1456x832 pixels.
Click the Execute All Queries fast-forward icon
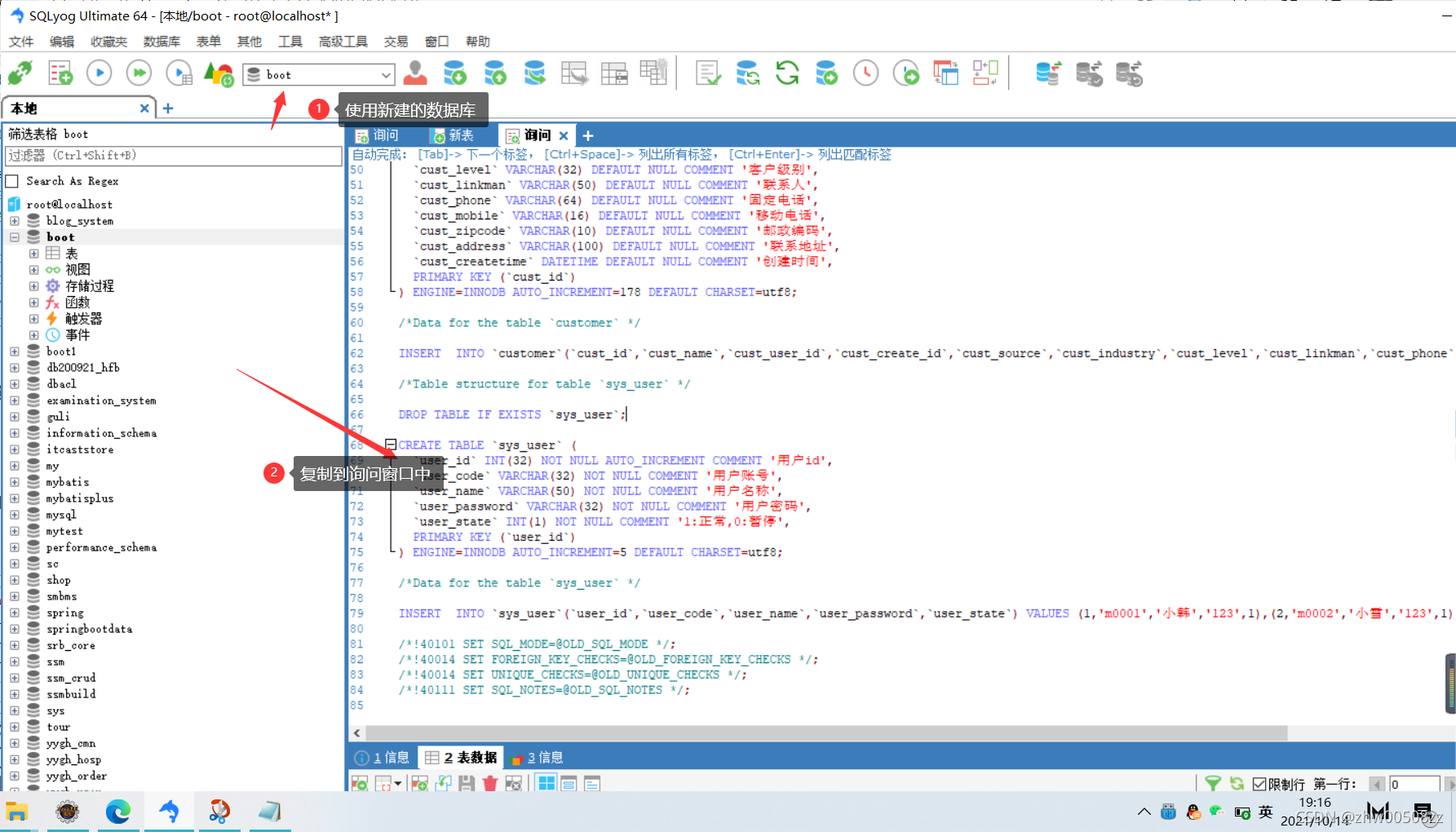139,73
